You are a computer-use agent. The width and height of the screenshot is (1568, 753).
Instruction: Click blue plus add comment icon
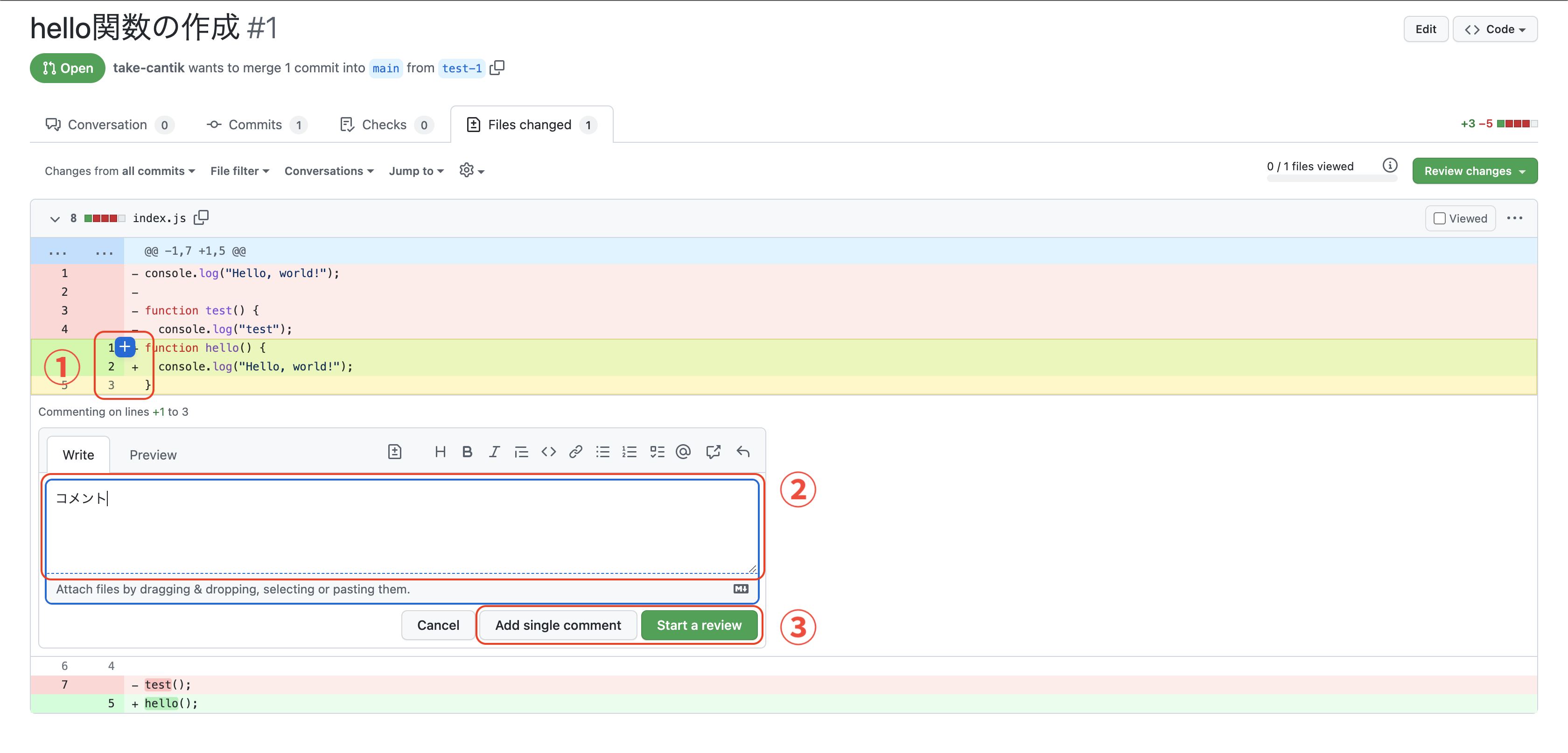pos(125,347)
